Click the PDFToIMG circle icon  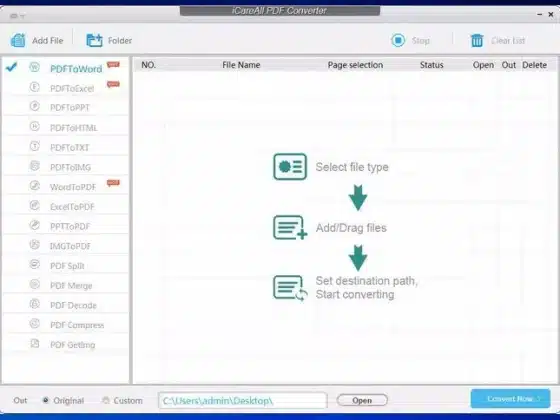click(x=35, y=166)
